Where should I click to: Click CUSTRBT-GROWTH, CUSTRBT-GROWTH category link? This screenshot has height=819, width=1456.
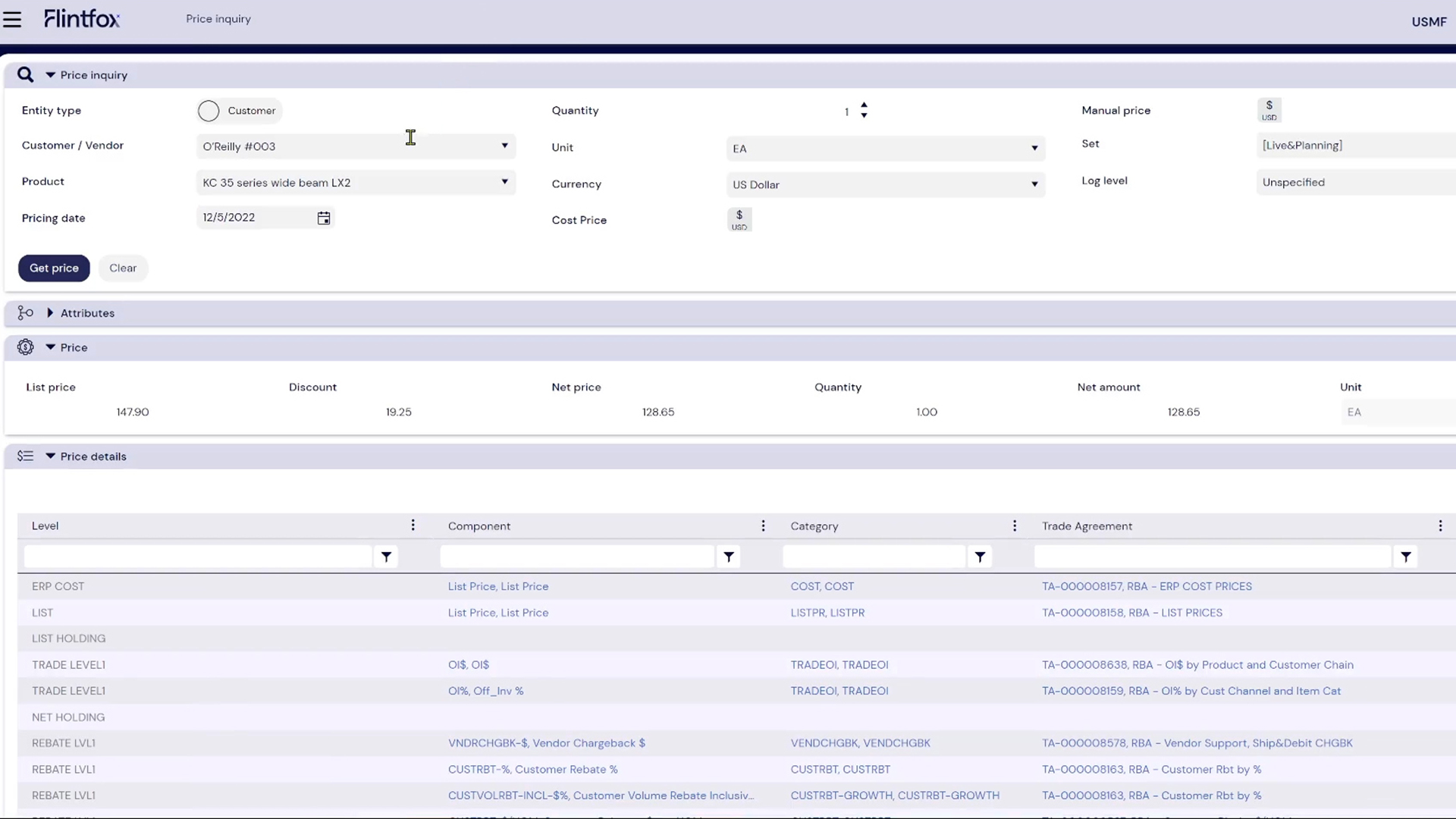tap(895, 795)
